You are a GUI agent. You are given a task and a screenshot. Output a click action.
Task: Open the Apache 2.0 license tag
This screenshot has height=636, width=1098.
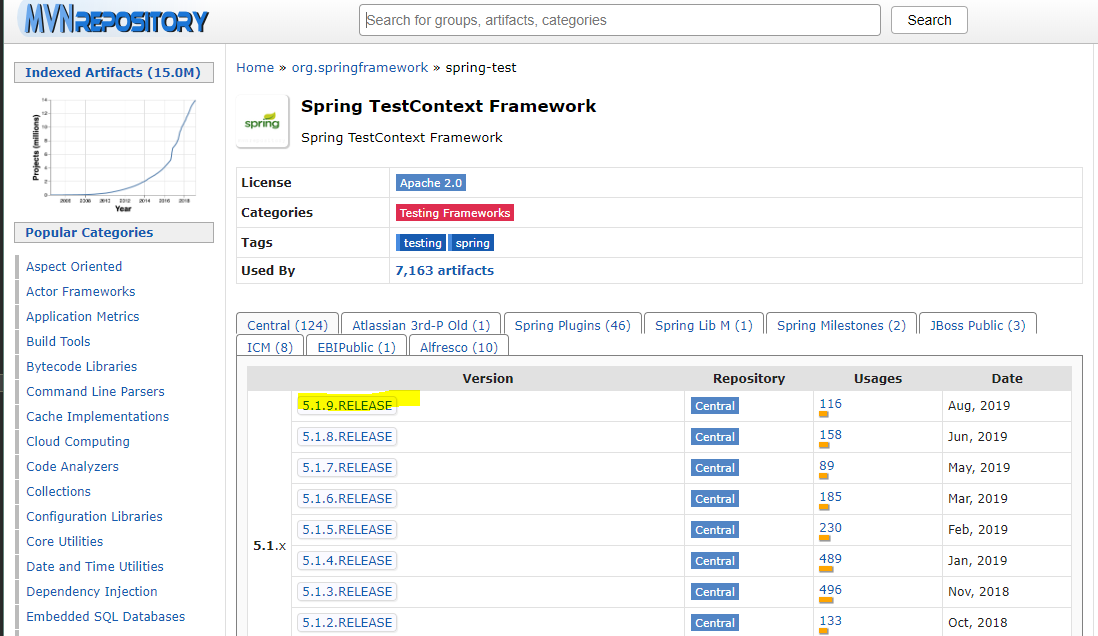tap(431, 183)
